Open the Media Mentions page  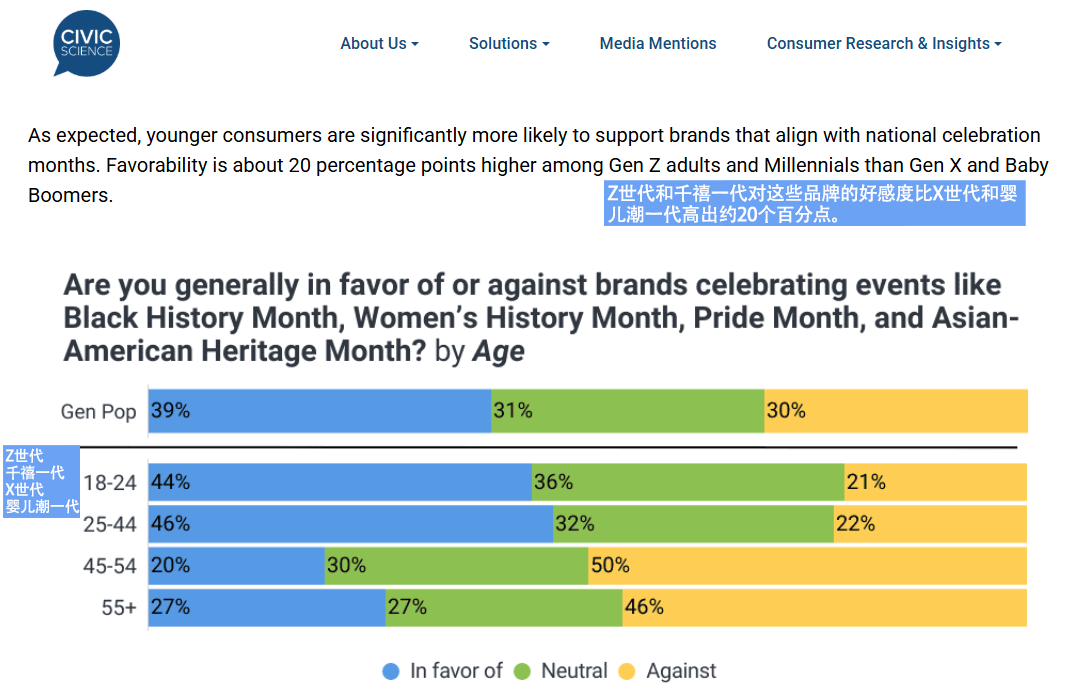658,44
